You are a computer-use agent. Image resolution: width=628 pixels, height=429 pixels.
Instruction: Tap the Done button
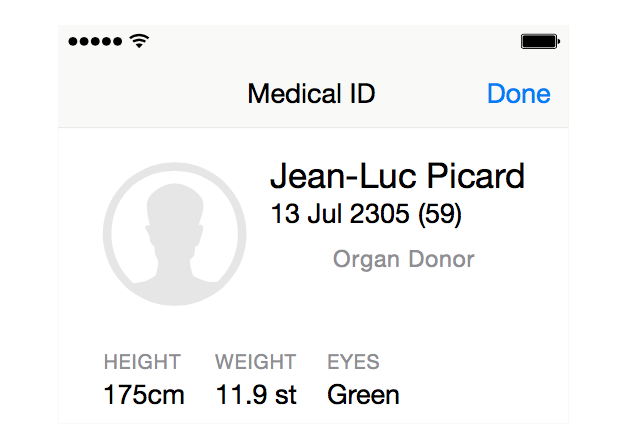click(519, 94)
